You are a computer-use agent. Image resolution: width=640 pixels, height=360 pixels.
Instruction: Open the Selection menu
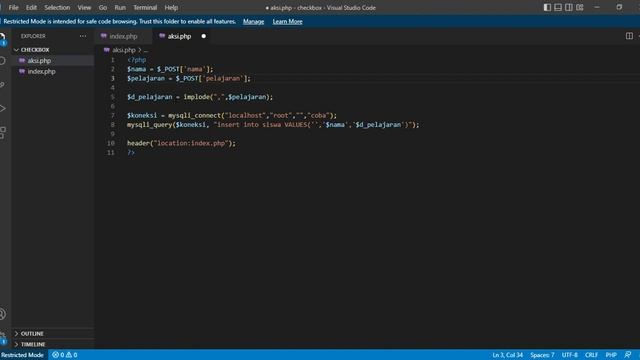click(57, 7)
